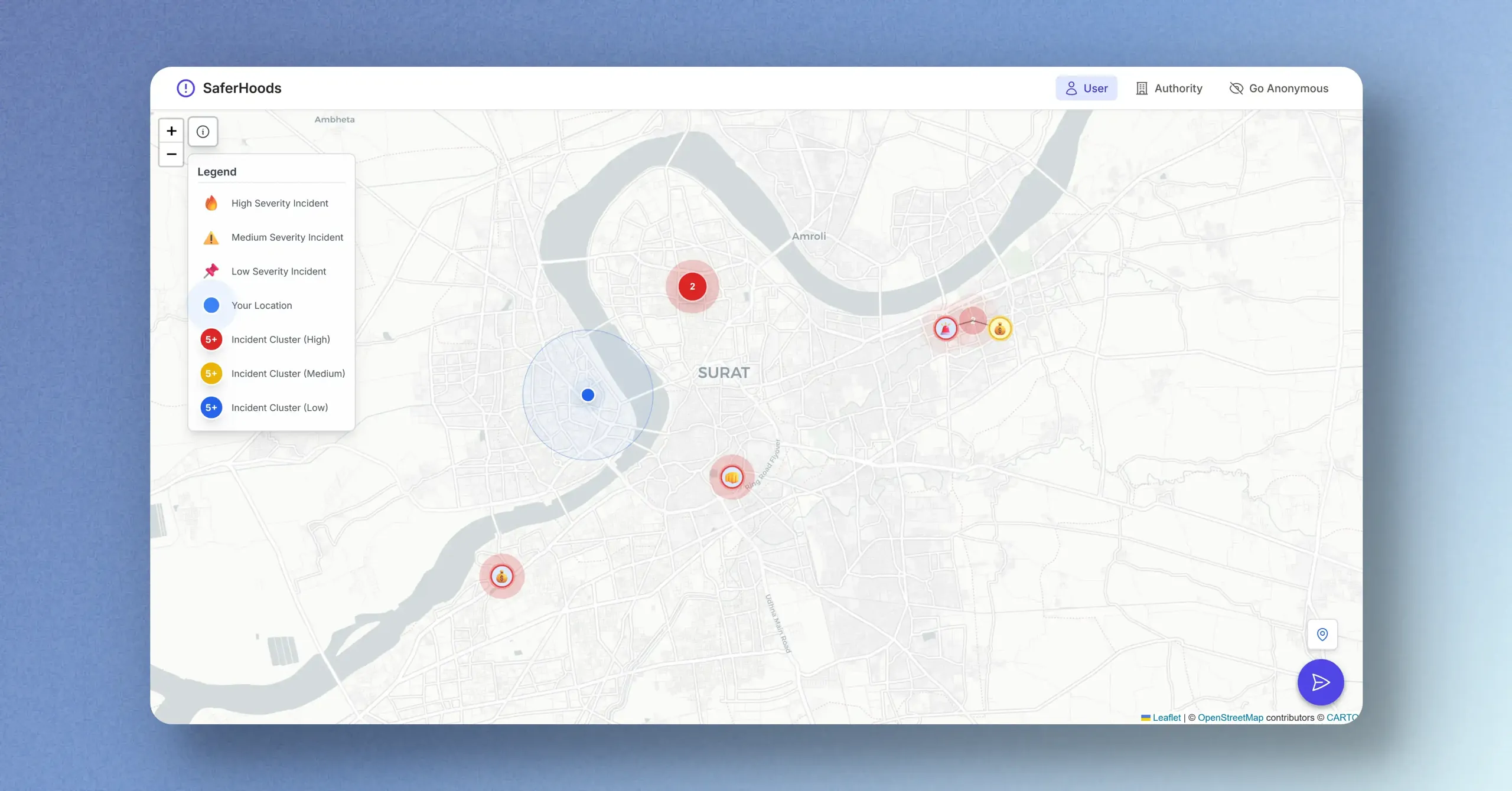The width and height of the screenshot is (1512, 791).
Task: Click the yellow Incident Cluster (Medium) swatch
Action: (x=211, y=374)
